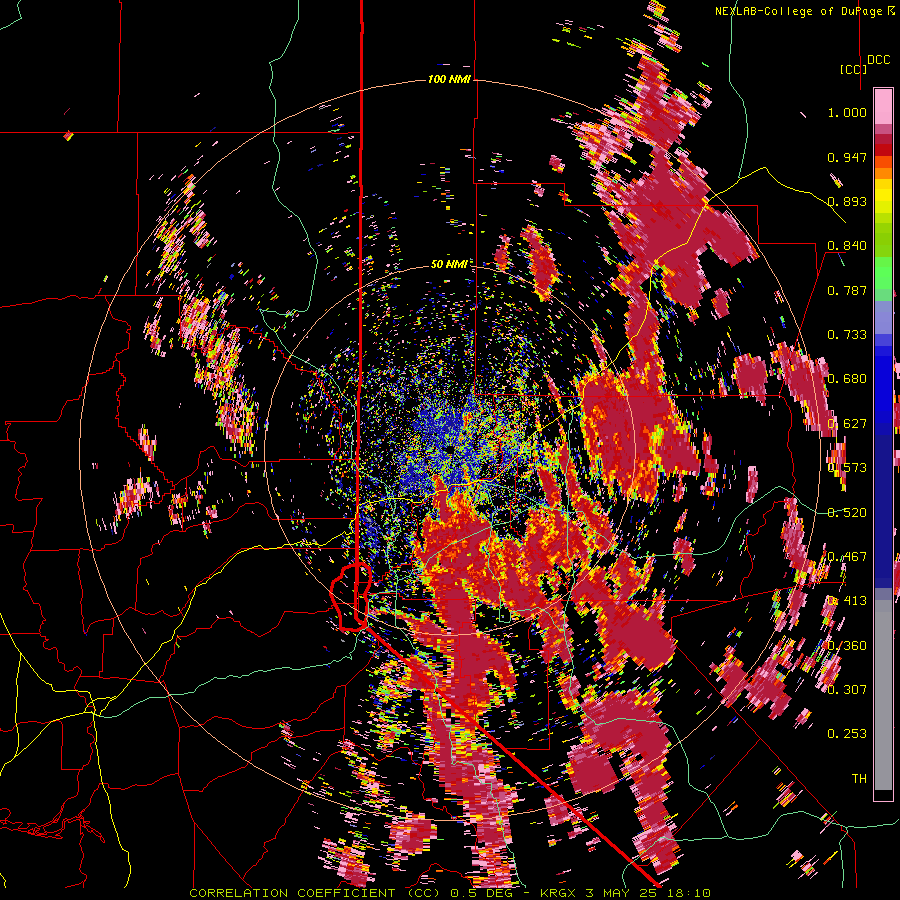Click the 100 NMI range ring label
The width and height of the screenshot is (900, 900).
click(x=449, y=79)
